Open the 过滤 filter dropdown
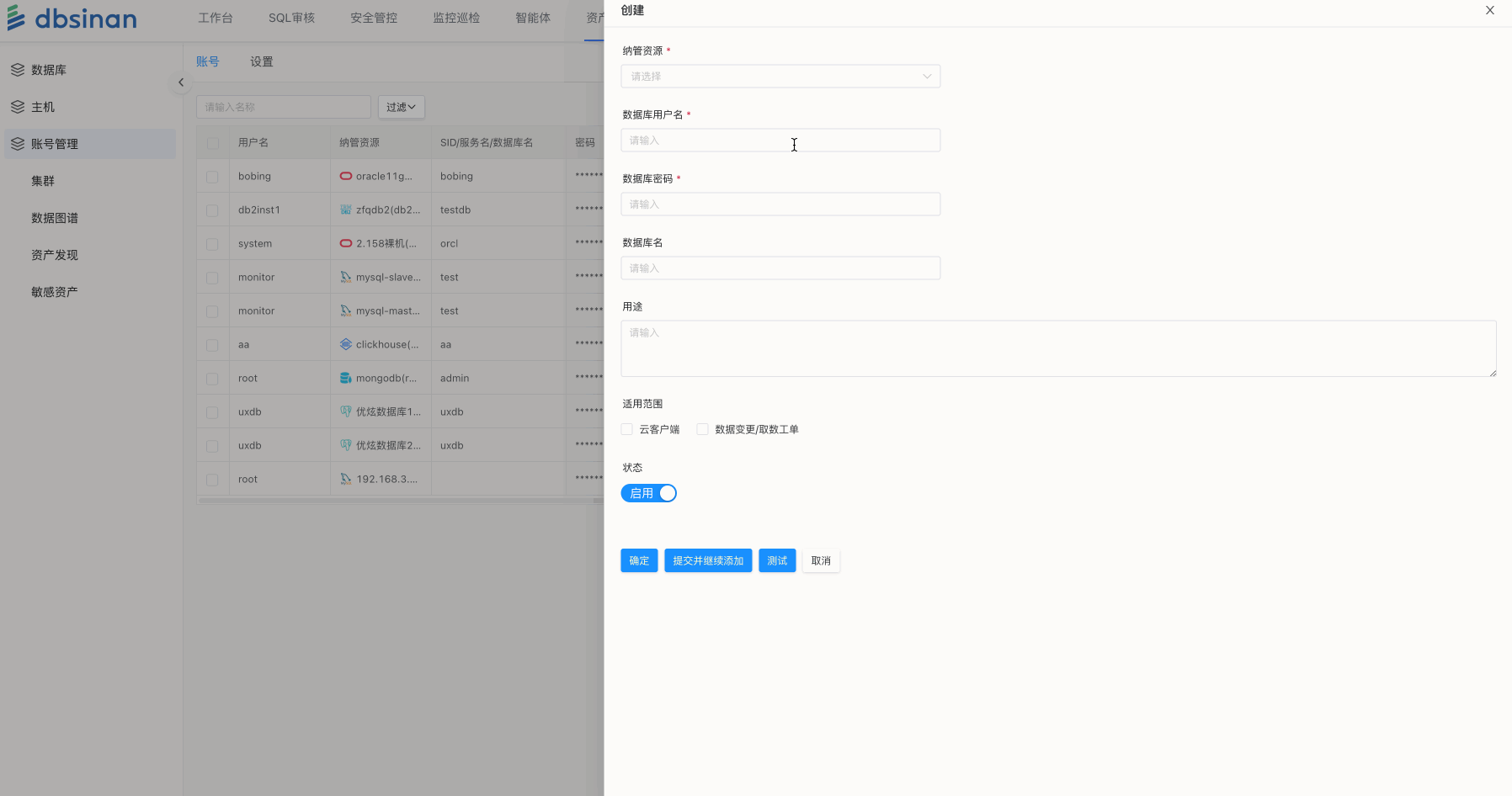 (x=401, y=107)
